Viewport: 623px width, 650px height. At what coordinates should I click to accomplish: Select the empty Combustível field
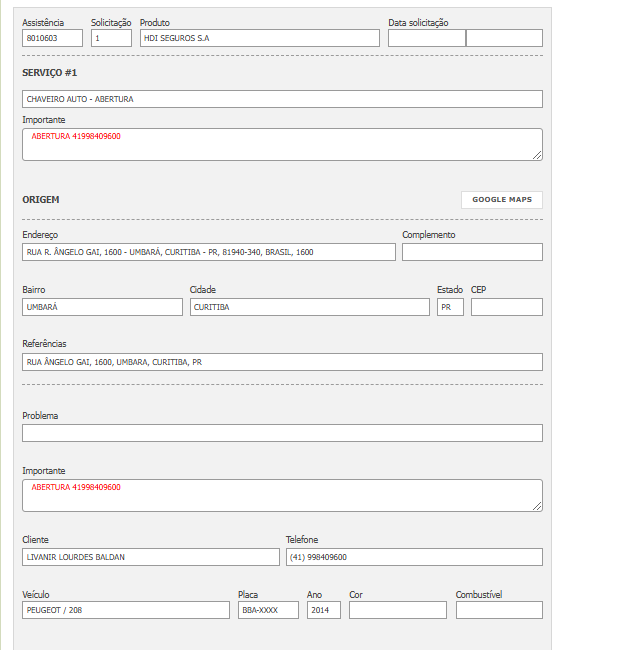(498, 610)
